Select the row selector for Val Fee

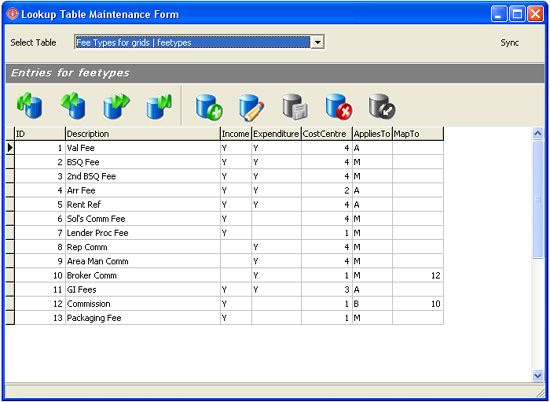(10, 148)
